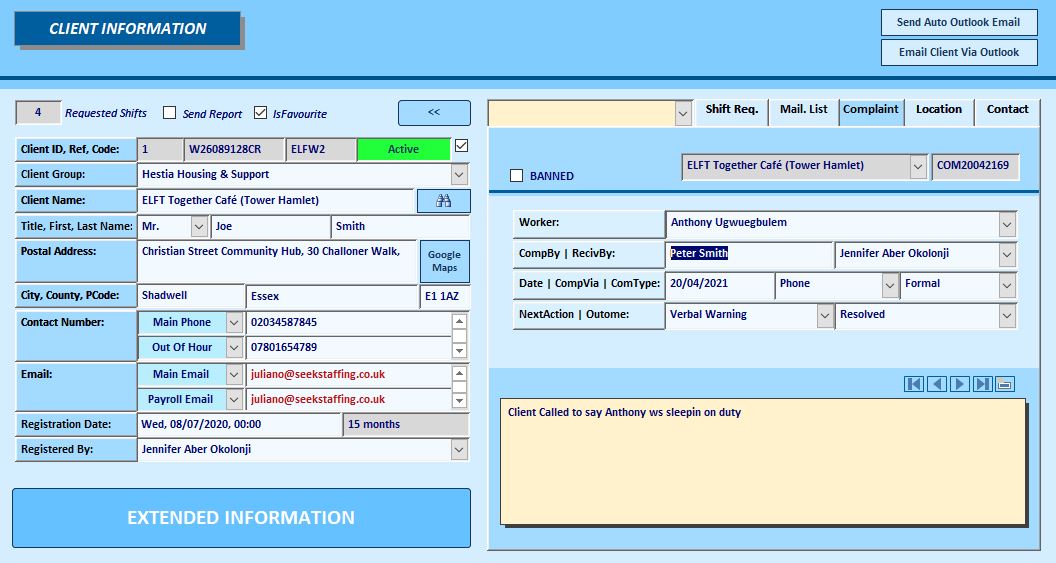Viewport: 1056px width, 563px height.
Task: Open the EXTENDED INFORMATION section
Action: (x=241, y=517)
